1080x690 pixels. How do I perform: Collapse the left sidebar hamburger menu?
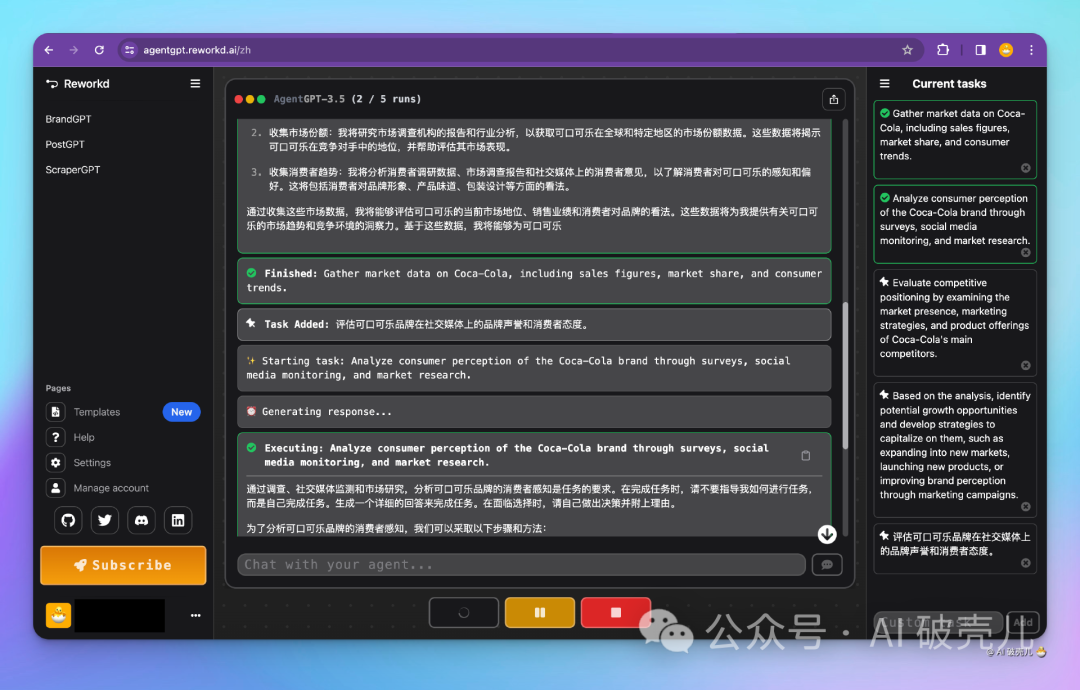(195, 84)
